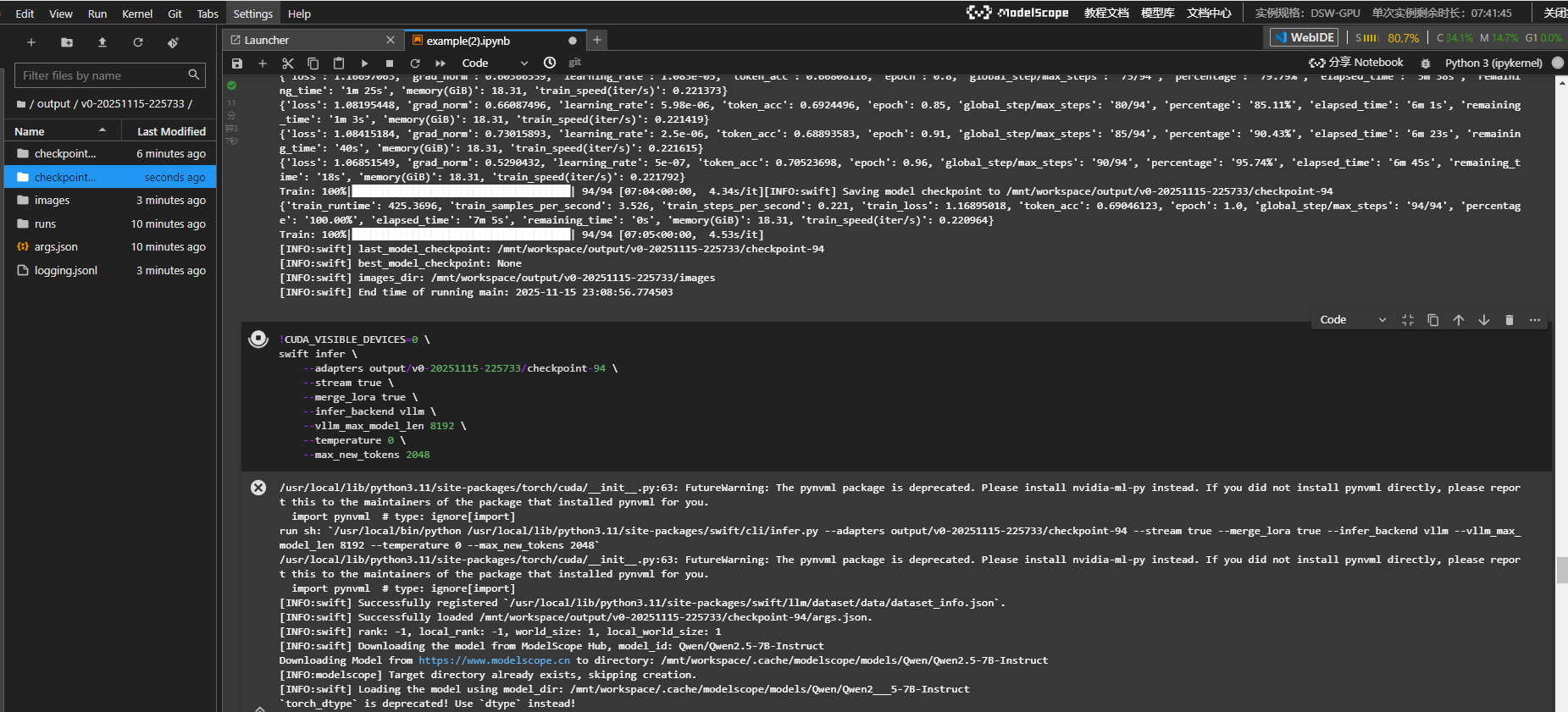The height and width of the screenshot is (712, 1568).
Task: Open the Git menu
Action: coord(175,14)
